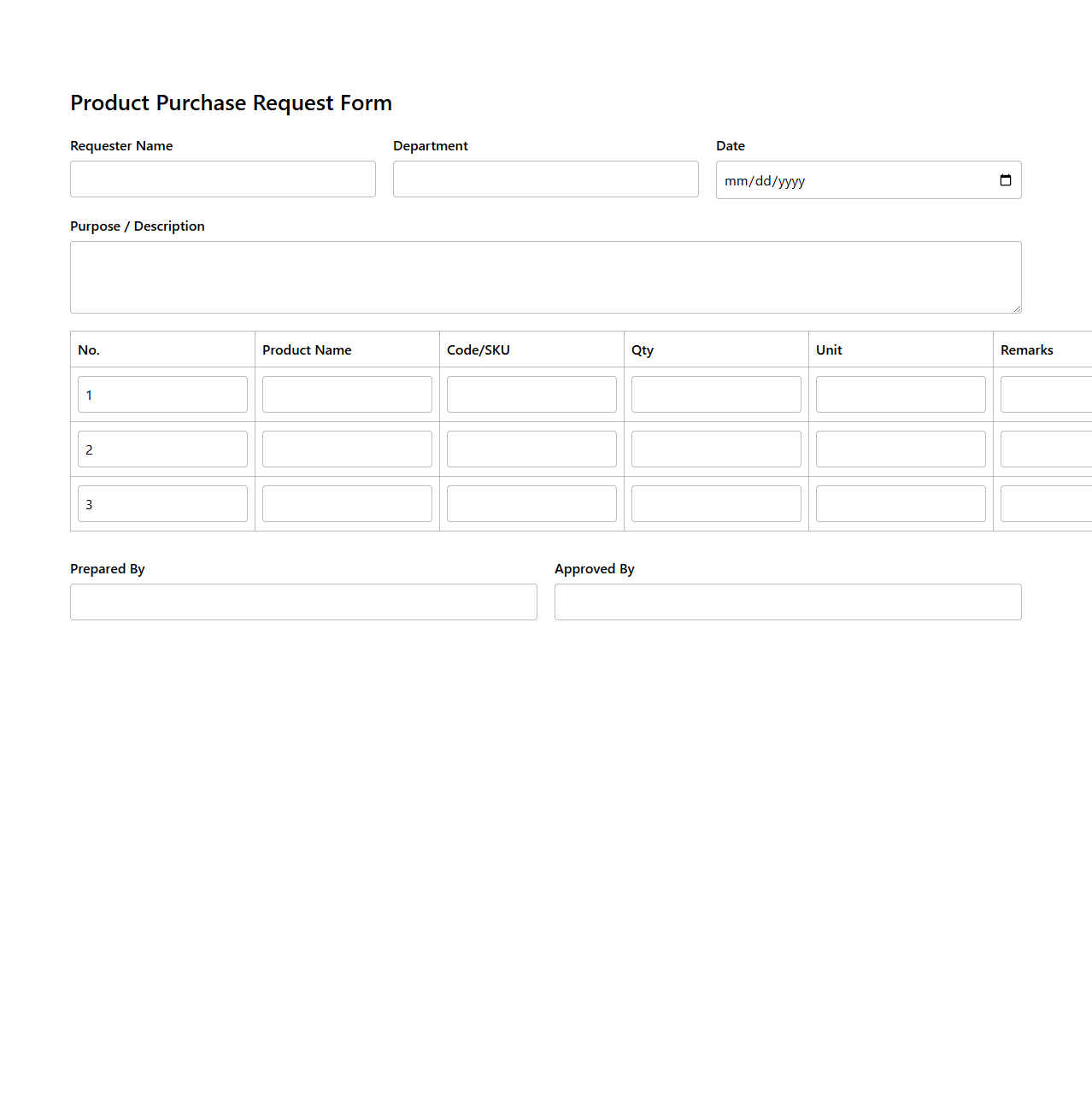Click the Code/SKU field in row 1
This screenshot has width=1092, height=1098.
pyautogui.click(x=531, y=394)
